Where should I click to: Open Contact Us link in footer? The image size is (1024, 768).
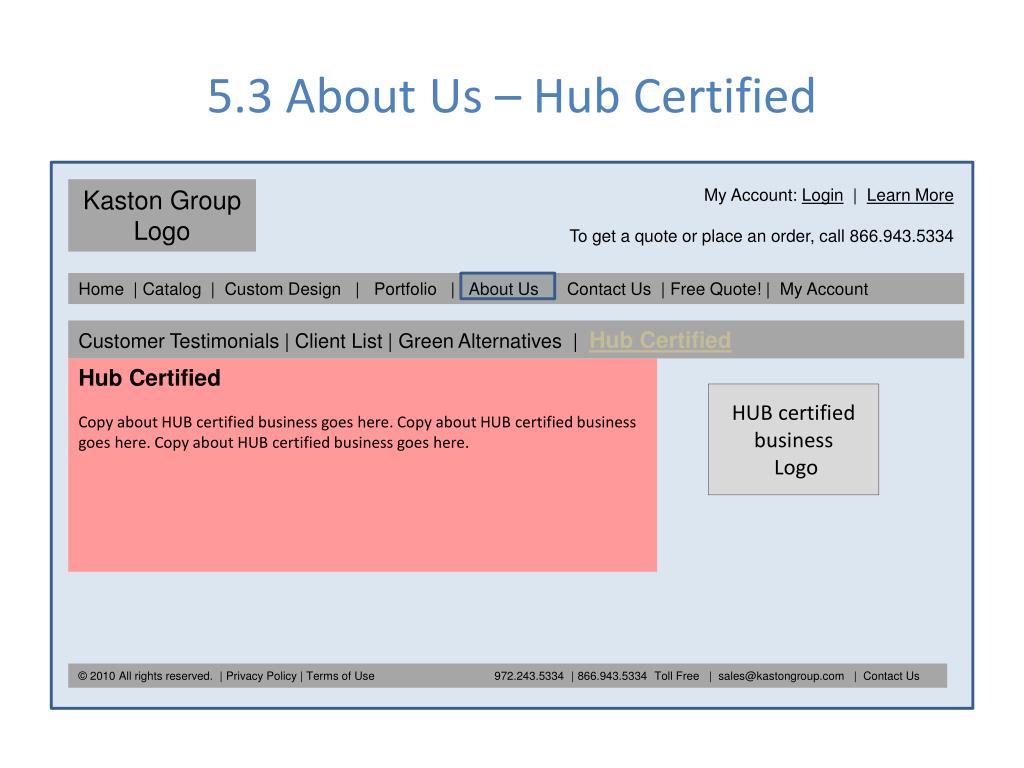point(891,676)
